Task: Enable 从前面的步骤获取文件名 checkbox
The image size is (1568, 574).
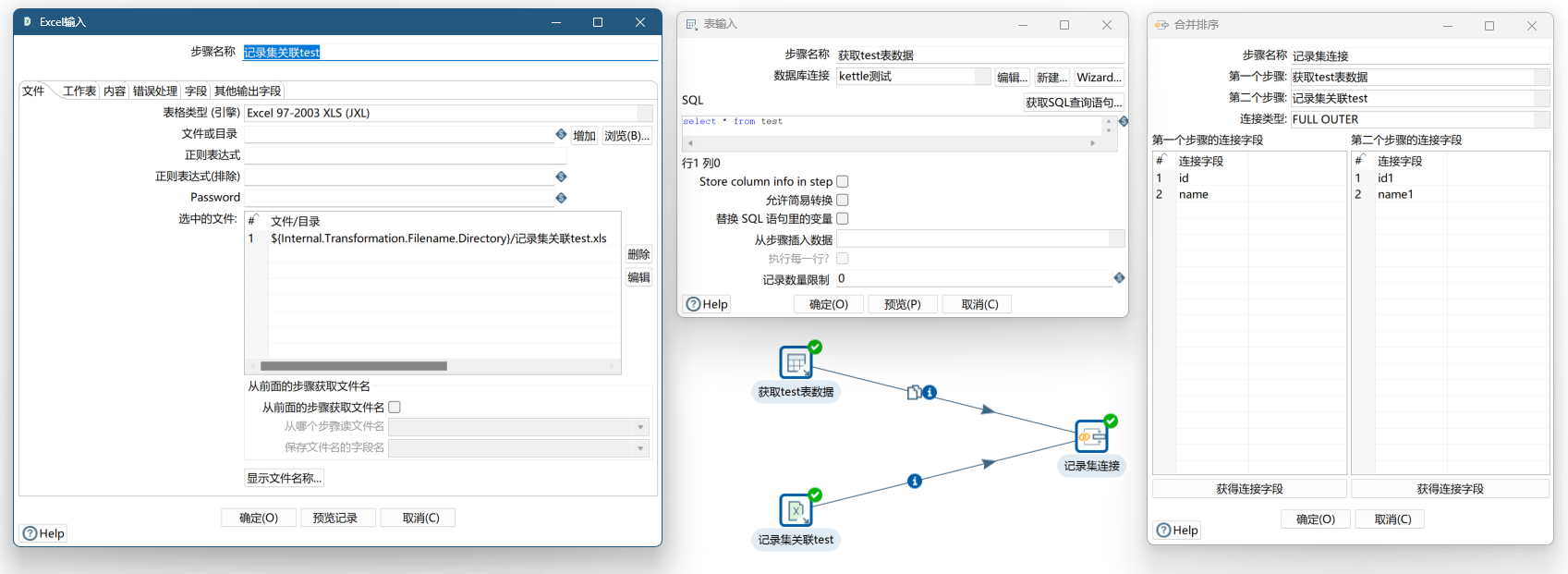Action: [395, 408]
